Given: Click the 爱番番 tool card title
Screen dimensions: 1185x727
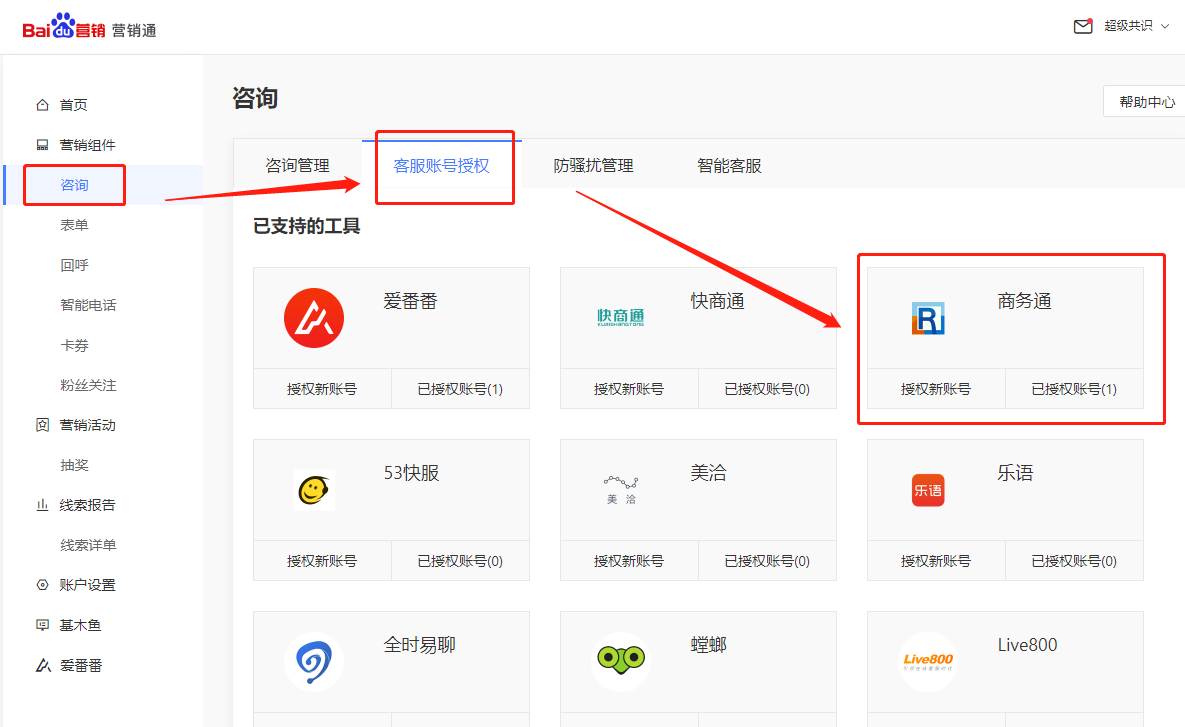Looking at the screenshot, I should tap(410, 302).
